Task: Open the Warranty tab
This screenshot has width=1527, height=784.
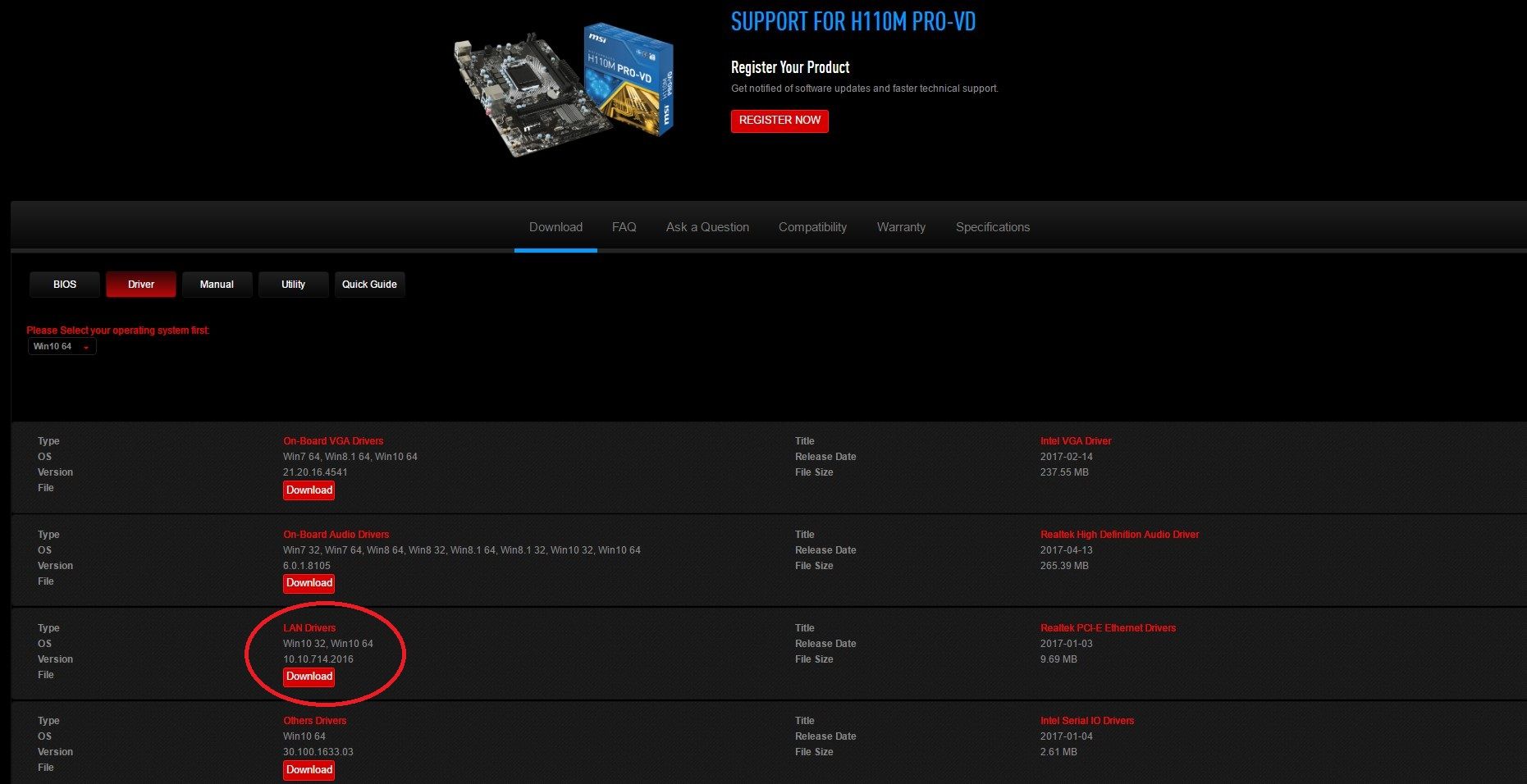Action: tap(901, 227)
